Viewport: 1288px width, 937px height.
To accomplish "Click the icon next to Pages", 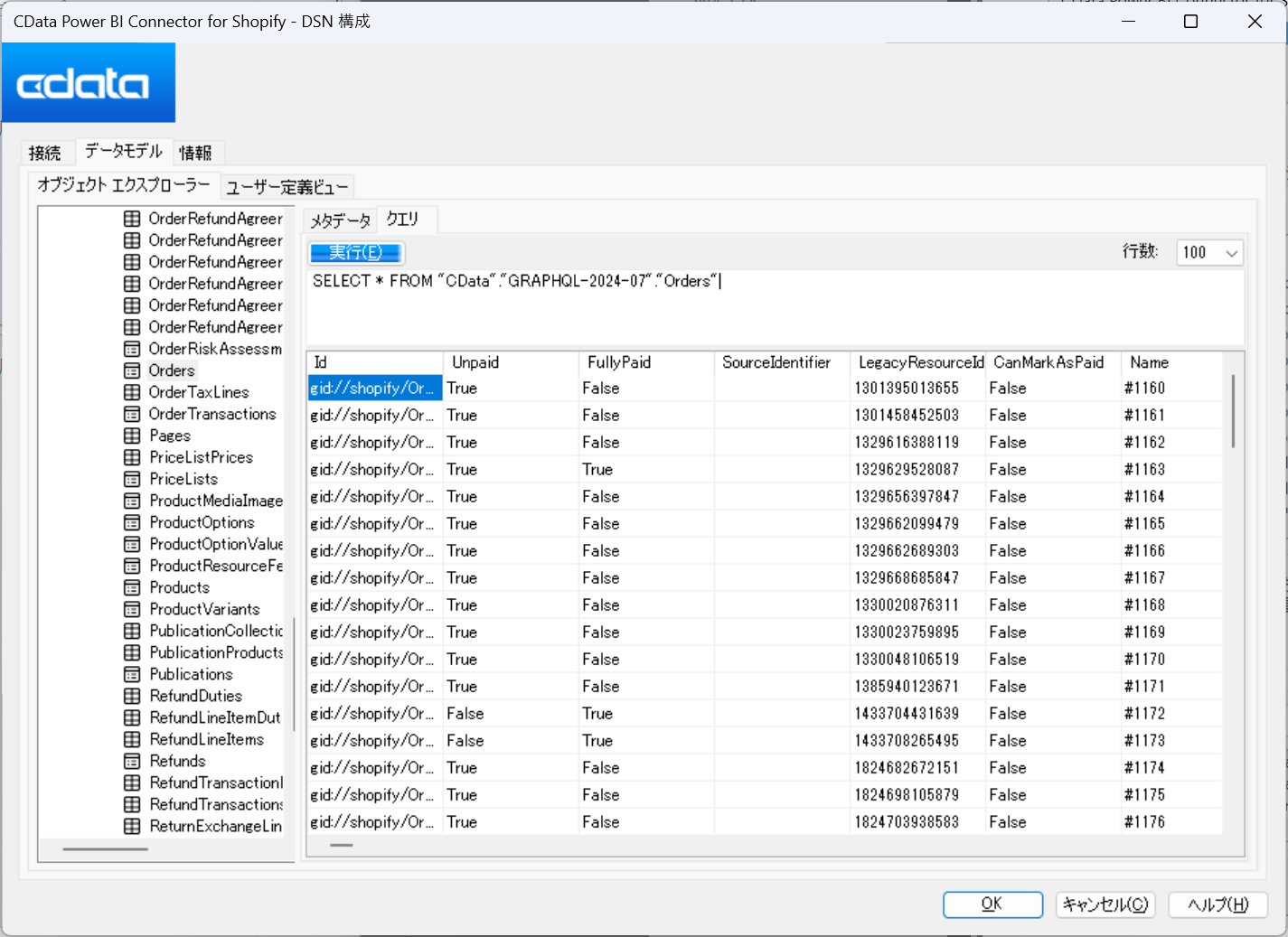I will tap(132, 436).
